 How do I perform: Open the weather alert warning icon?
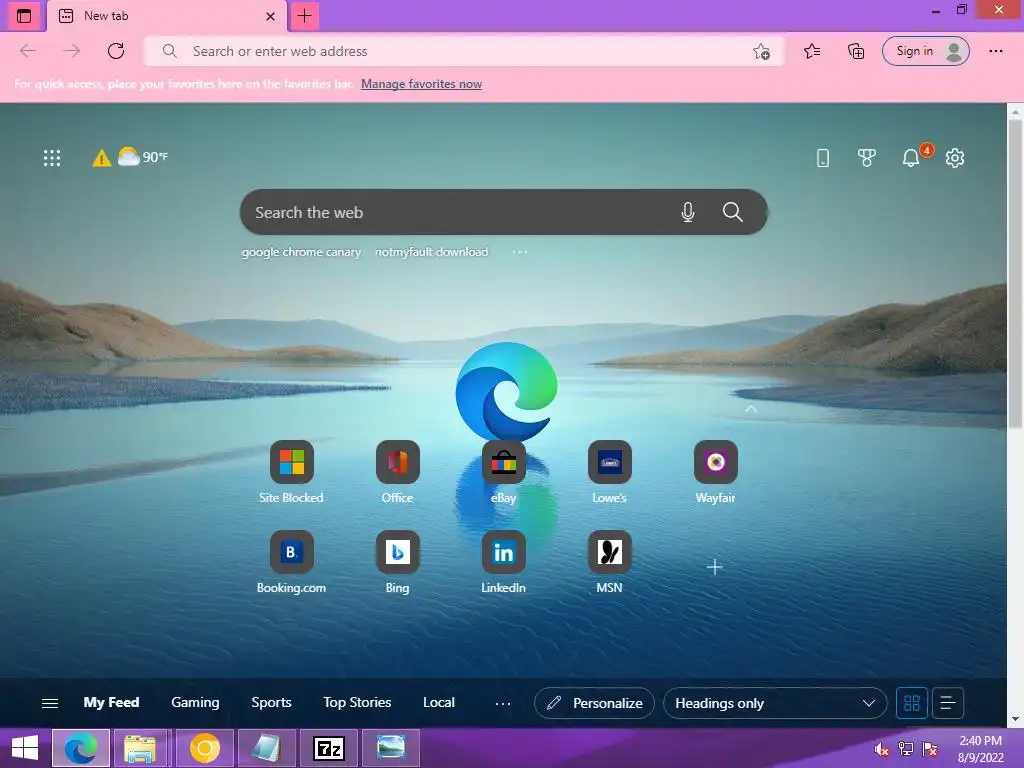102,158
